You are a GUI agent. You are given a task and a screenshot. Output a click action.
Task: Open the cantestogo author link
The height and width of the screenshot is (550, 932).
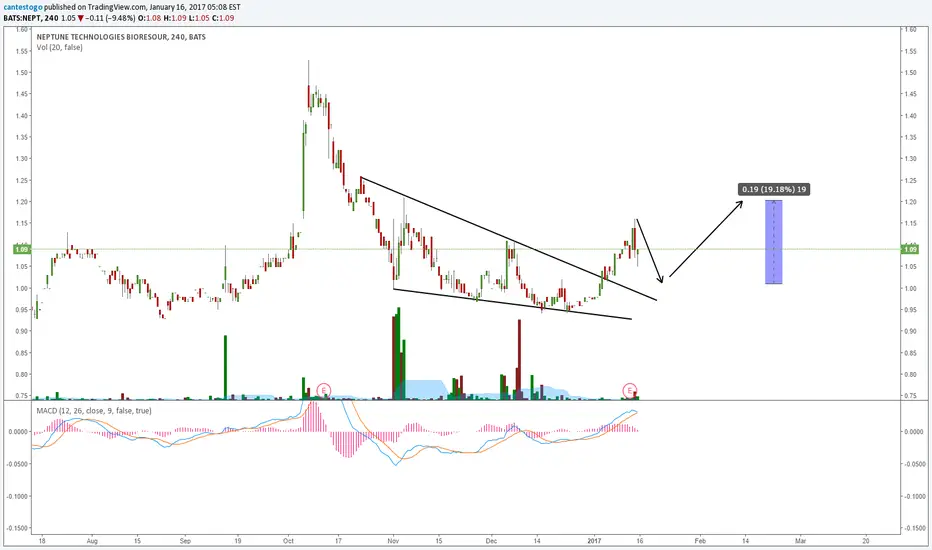tap(23, 8)
